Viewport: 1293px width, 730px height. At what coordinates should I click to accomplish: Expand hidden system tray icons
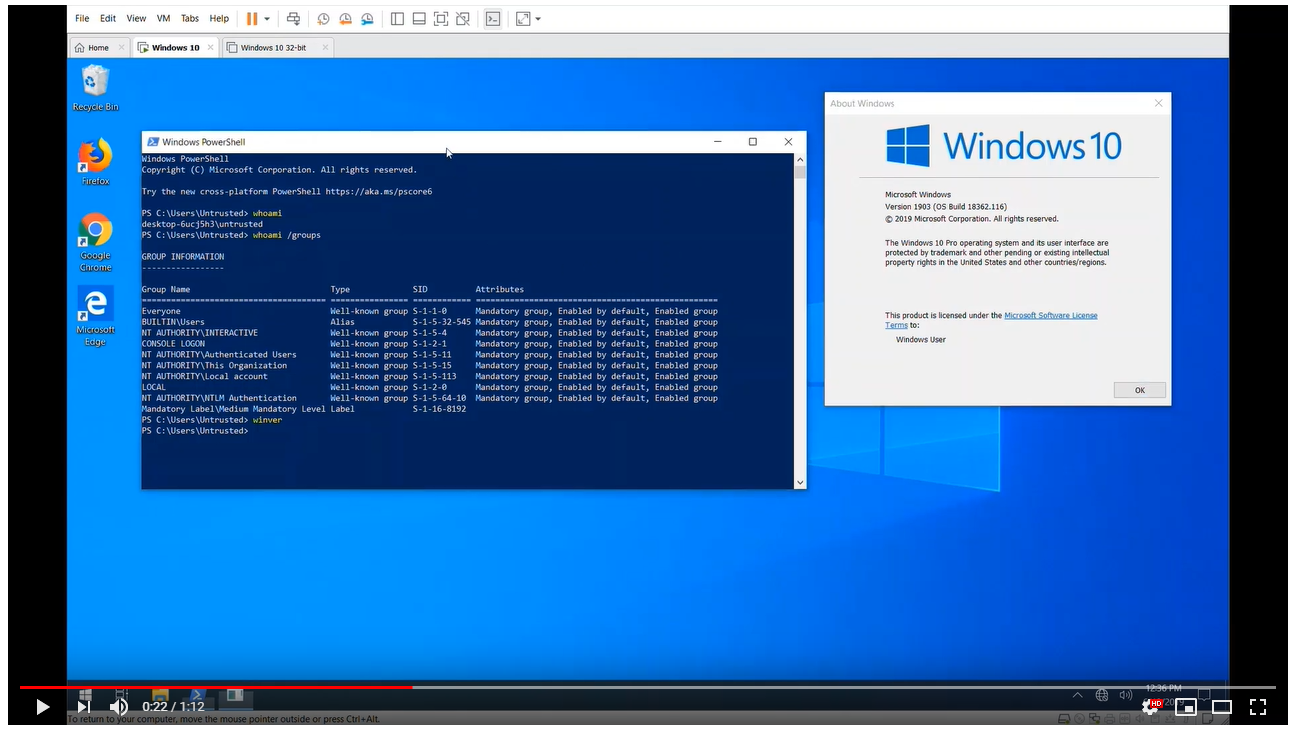point(1077,694)
